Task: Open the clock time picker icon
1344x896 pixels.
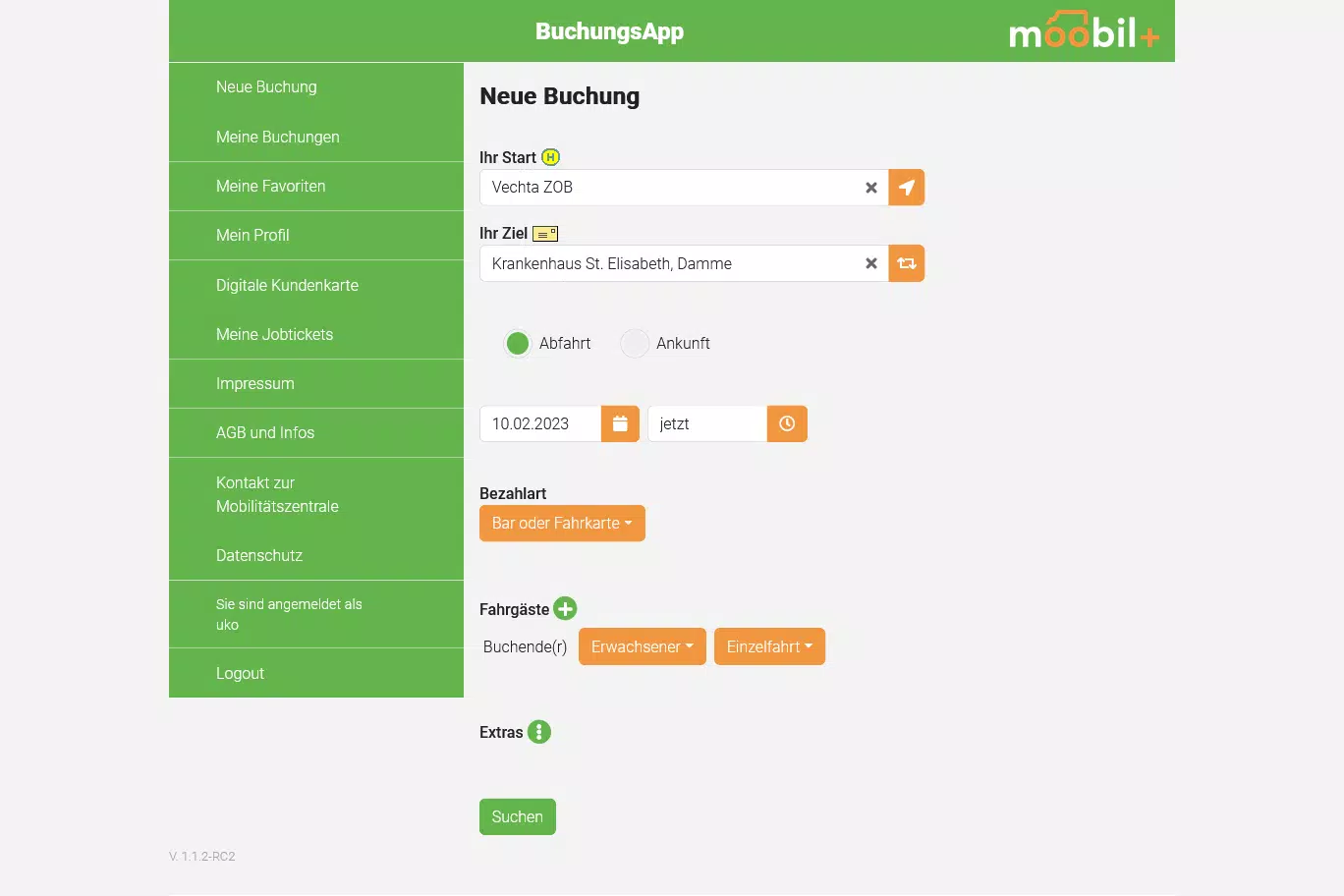Action: coord(787,423)
